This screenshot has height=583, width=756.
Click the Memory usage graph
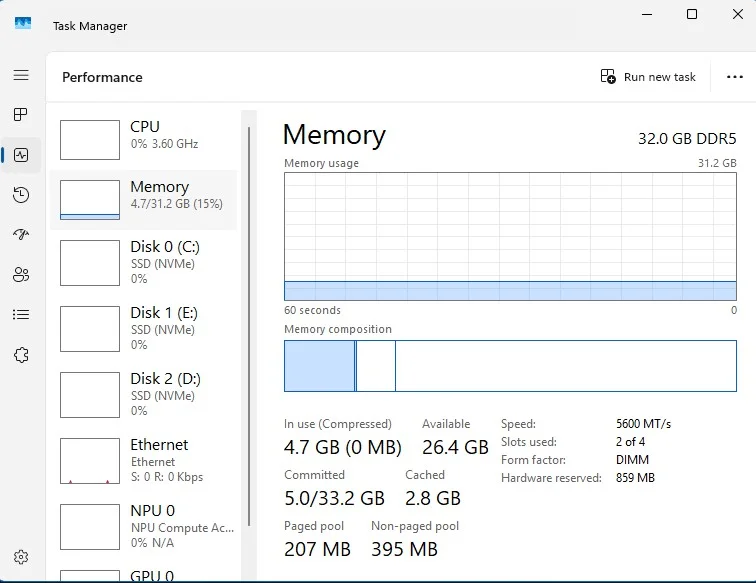tap(510, 237)
